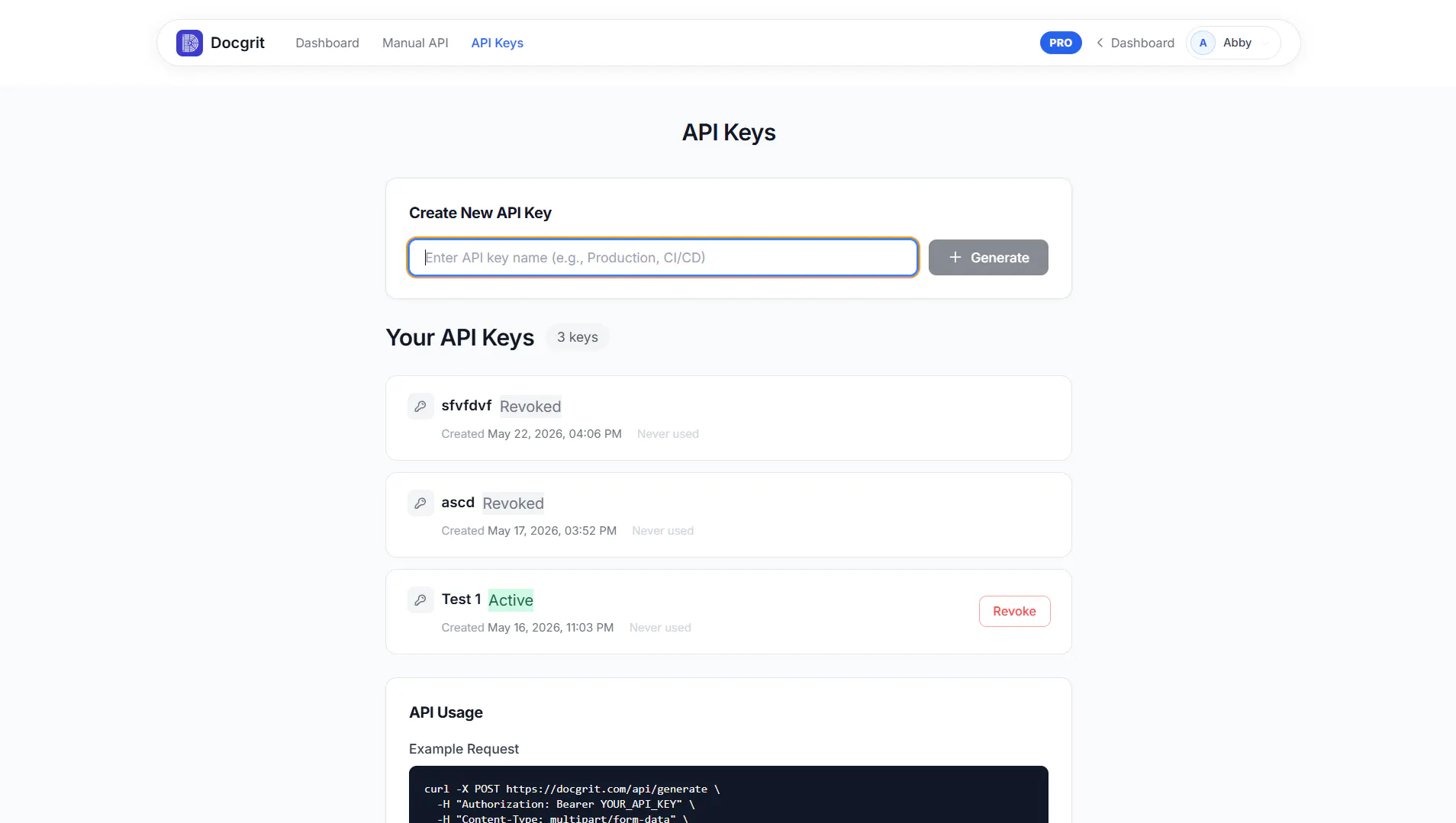
Task: Click the PRO plan badge
Action: (x=1061, y=43)
